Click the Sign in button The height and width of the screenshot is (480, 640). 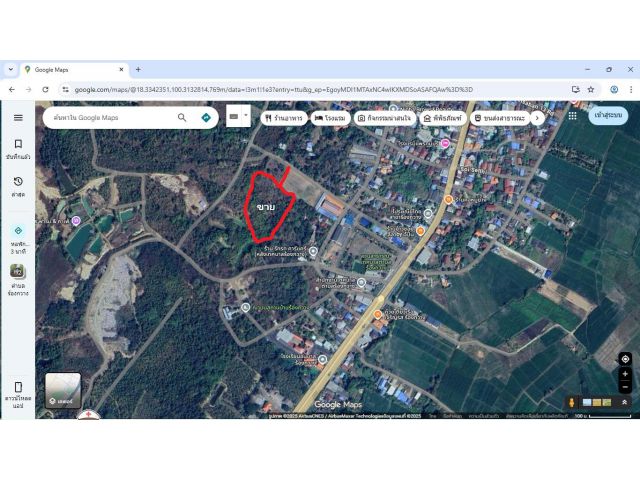(x=609, y=116)
